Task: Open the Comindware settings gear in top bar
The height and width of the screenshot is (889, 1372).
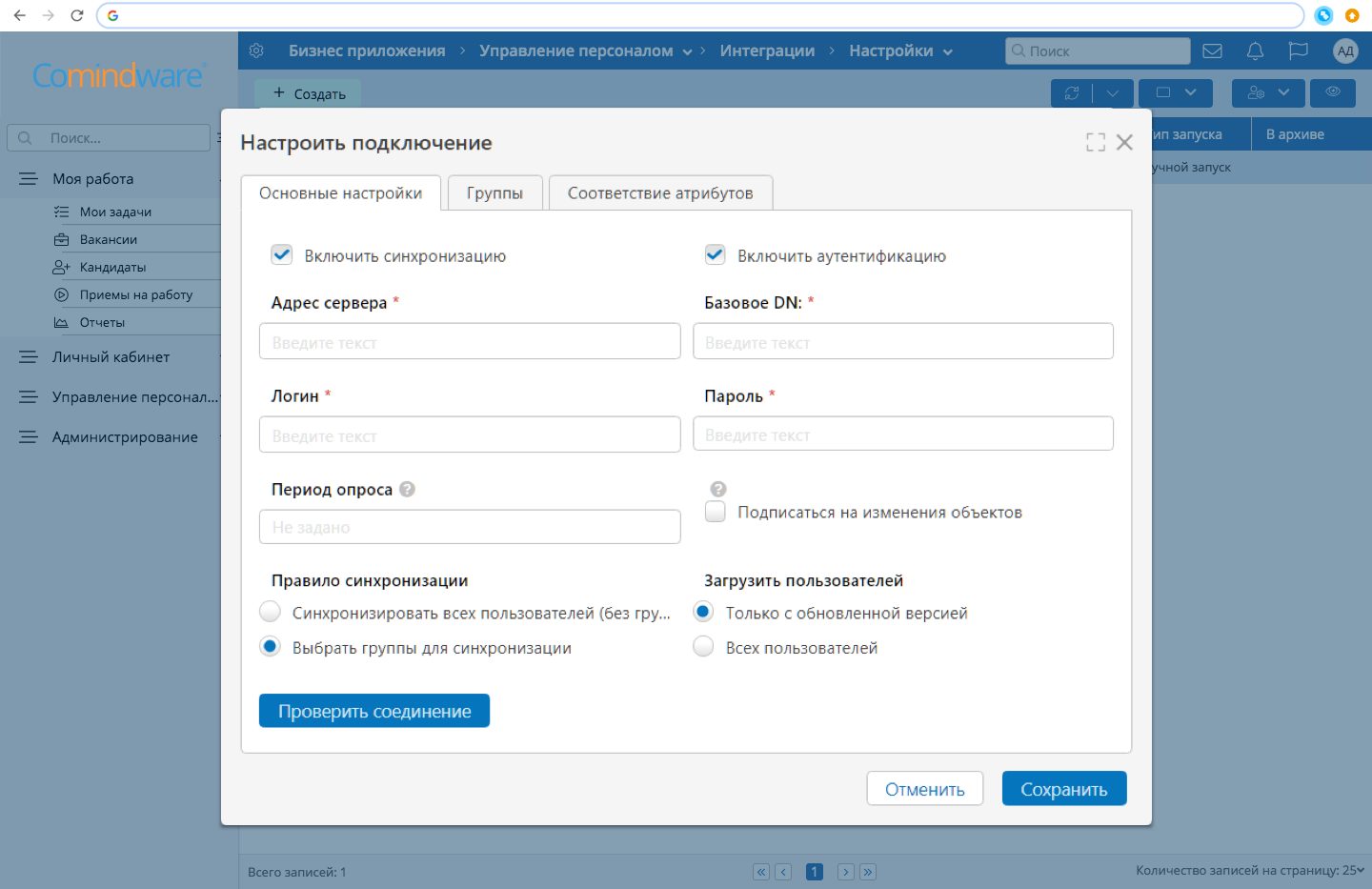Action: [x=255, y=51]
